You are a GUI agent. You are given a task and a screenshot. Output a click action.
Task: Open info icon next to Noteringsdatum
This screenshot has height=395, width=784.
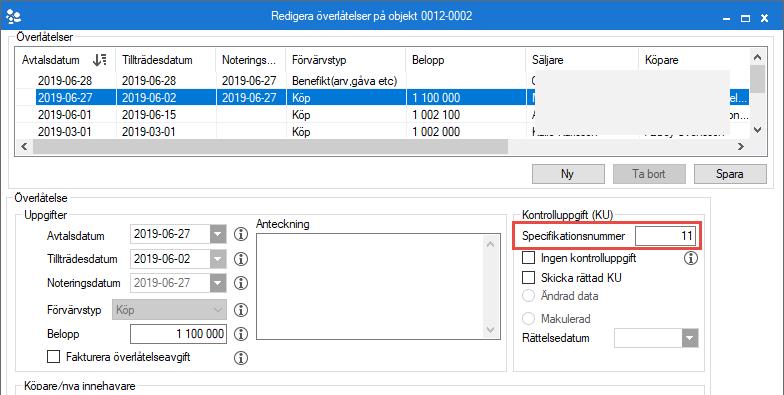pos(241,283)
